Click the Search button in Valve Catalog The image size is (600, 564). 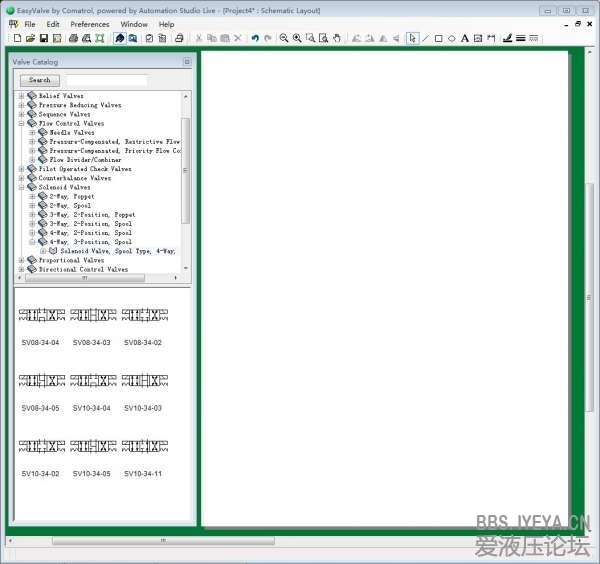pos(40,80)
